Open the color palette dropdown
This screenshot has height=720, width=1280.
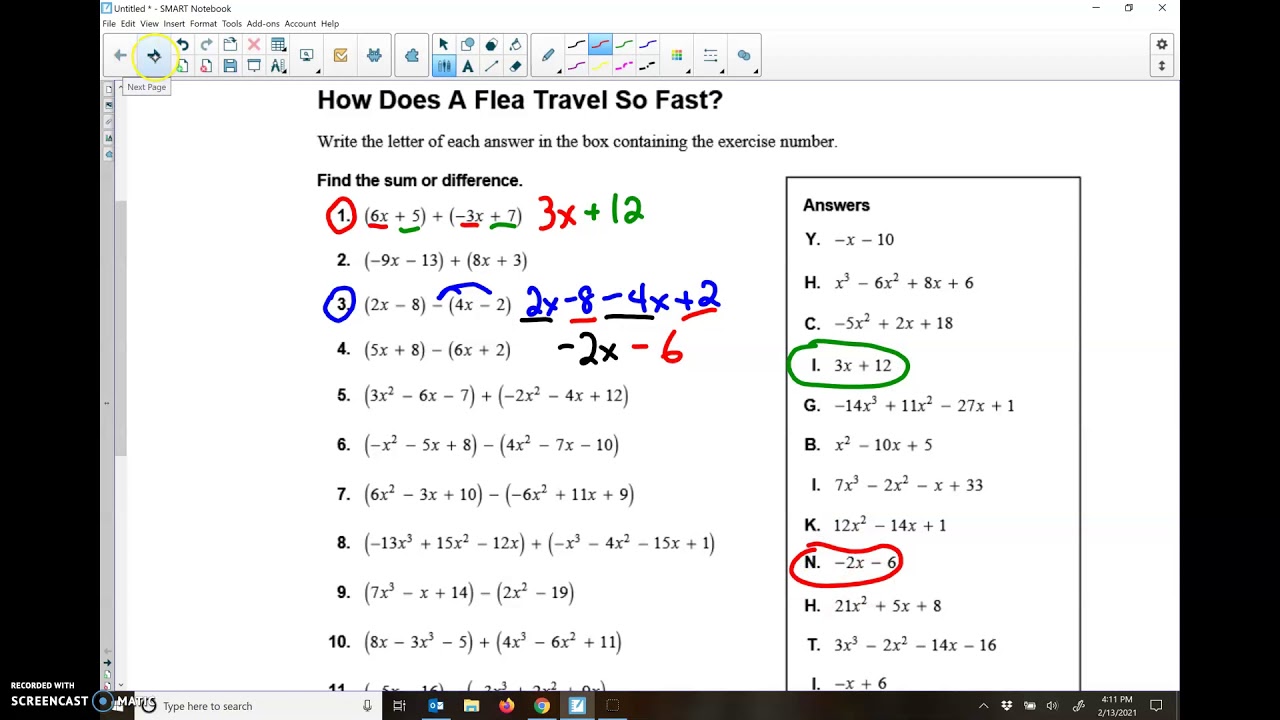click(x=677, y=56)
